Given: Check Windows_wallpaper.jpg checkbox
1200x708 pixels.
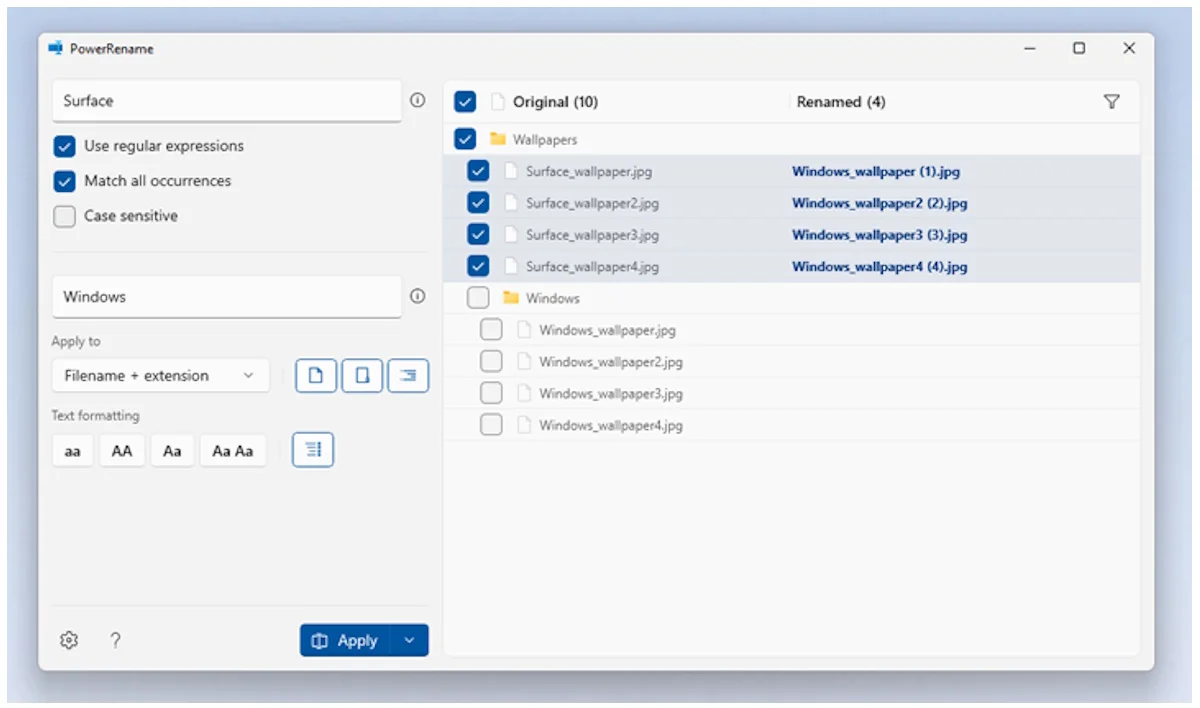Looking at the screenshot, I should (x=491, y=330).
